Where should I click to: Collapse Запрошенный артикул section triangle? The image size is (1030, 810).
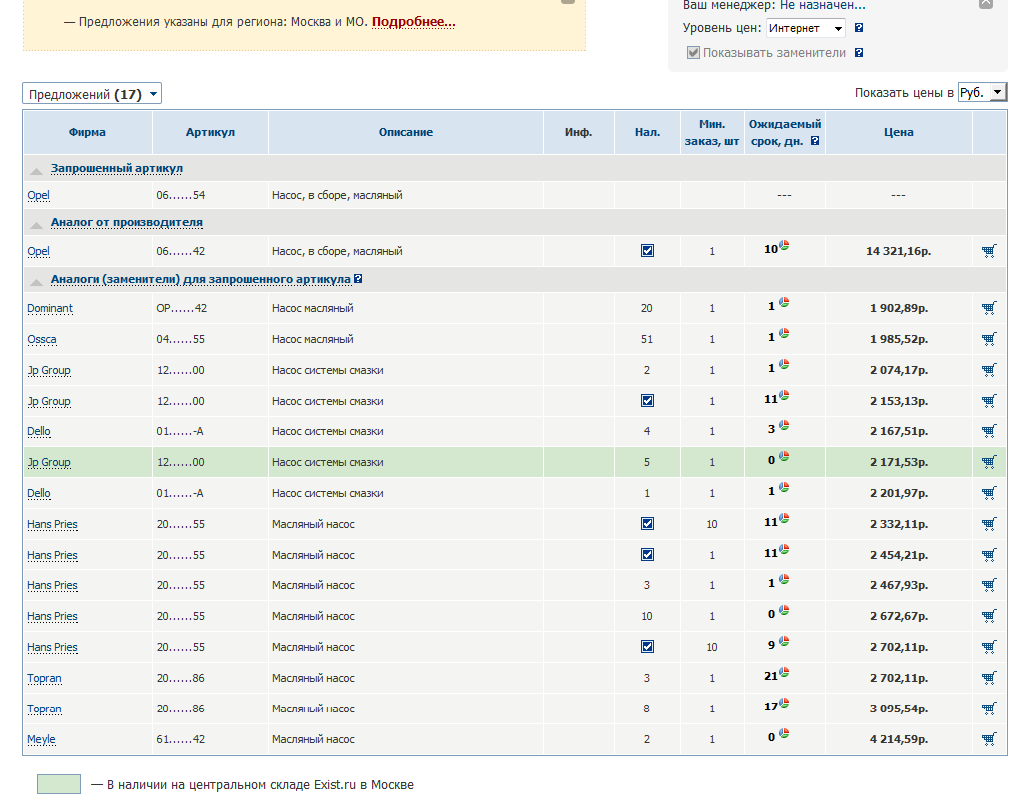point(37,170)
